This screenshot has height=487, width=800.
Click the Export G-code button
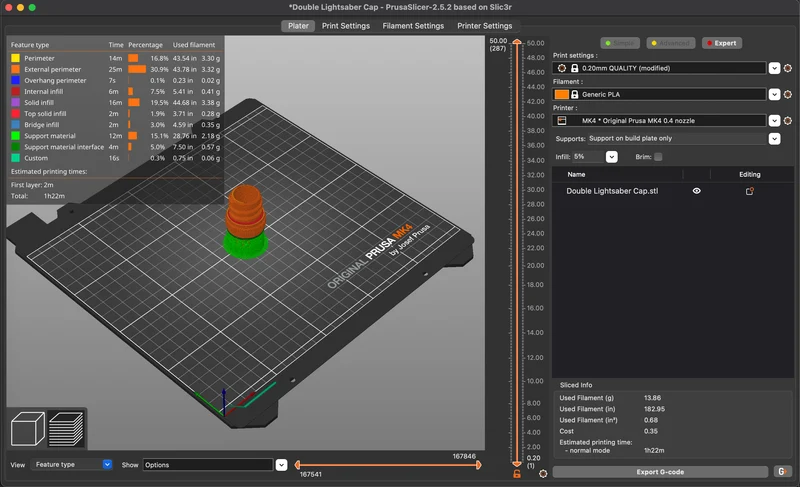click(660, 472)
